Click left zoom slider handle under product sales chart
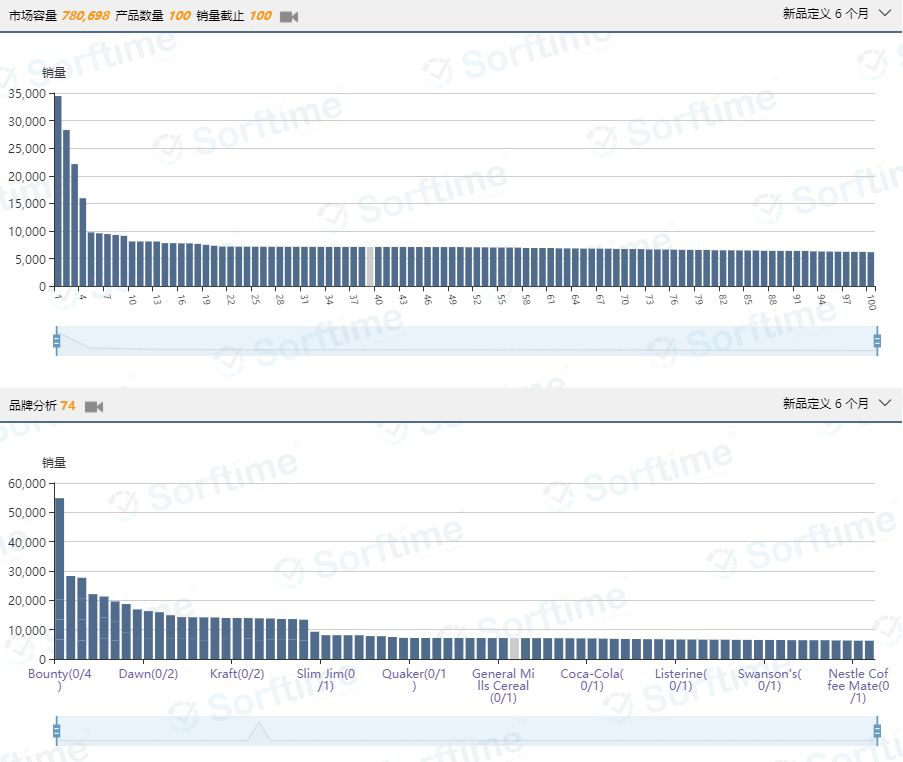The height and width of the screenshot is (762, 903). tap(57, 341)
